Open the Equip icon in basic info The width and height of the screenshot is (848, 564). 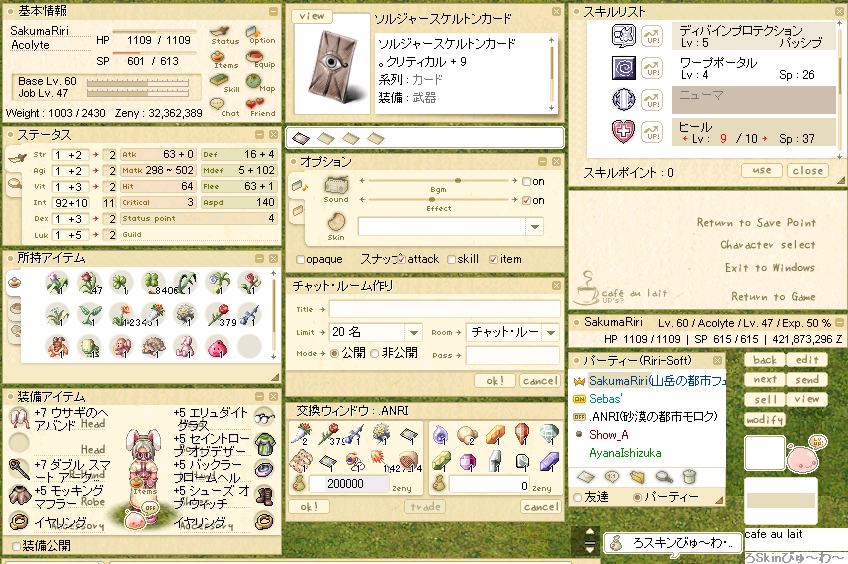coord(254,56)
